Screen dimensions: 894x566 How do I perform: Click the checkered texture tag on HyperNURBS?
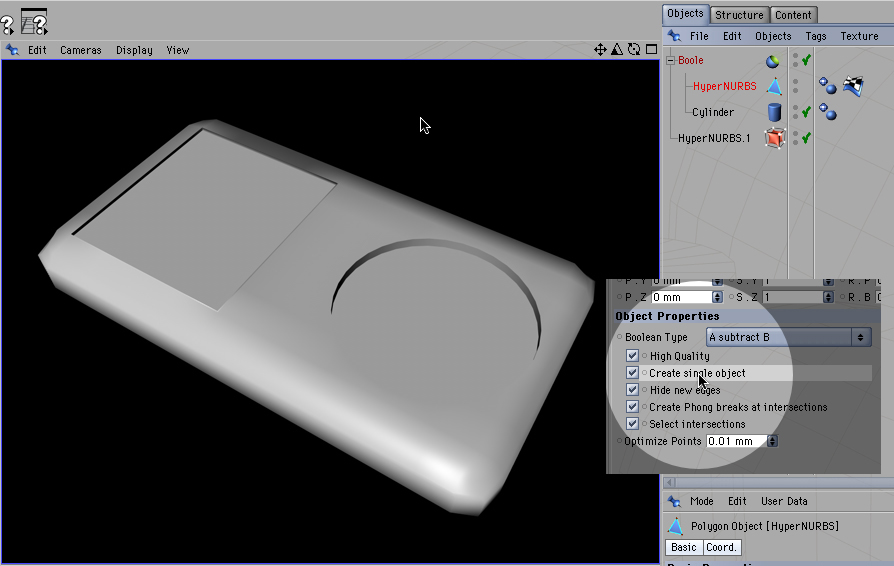click(854, 86)
